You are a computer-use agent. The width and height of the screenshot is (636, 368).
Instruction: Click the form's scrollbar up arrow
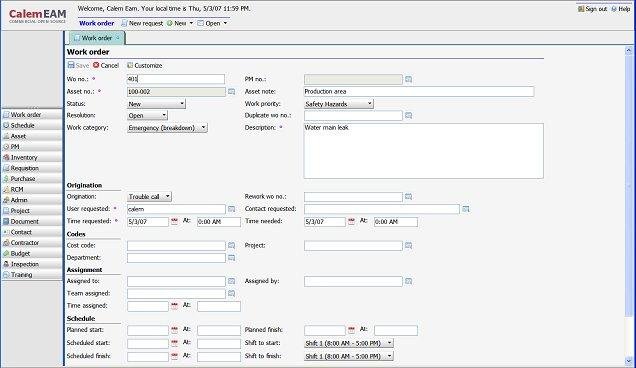tap(629, 51)
